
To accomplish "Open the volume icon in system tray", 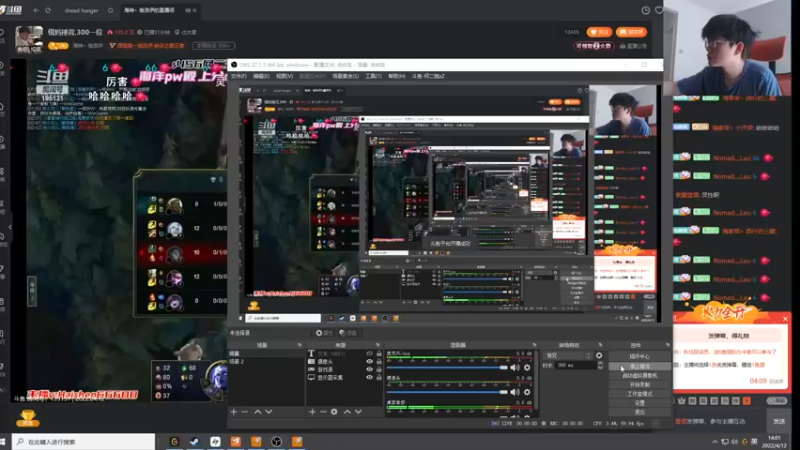I will 734,442.
